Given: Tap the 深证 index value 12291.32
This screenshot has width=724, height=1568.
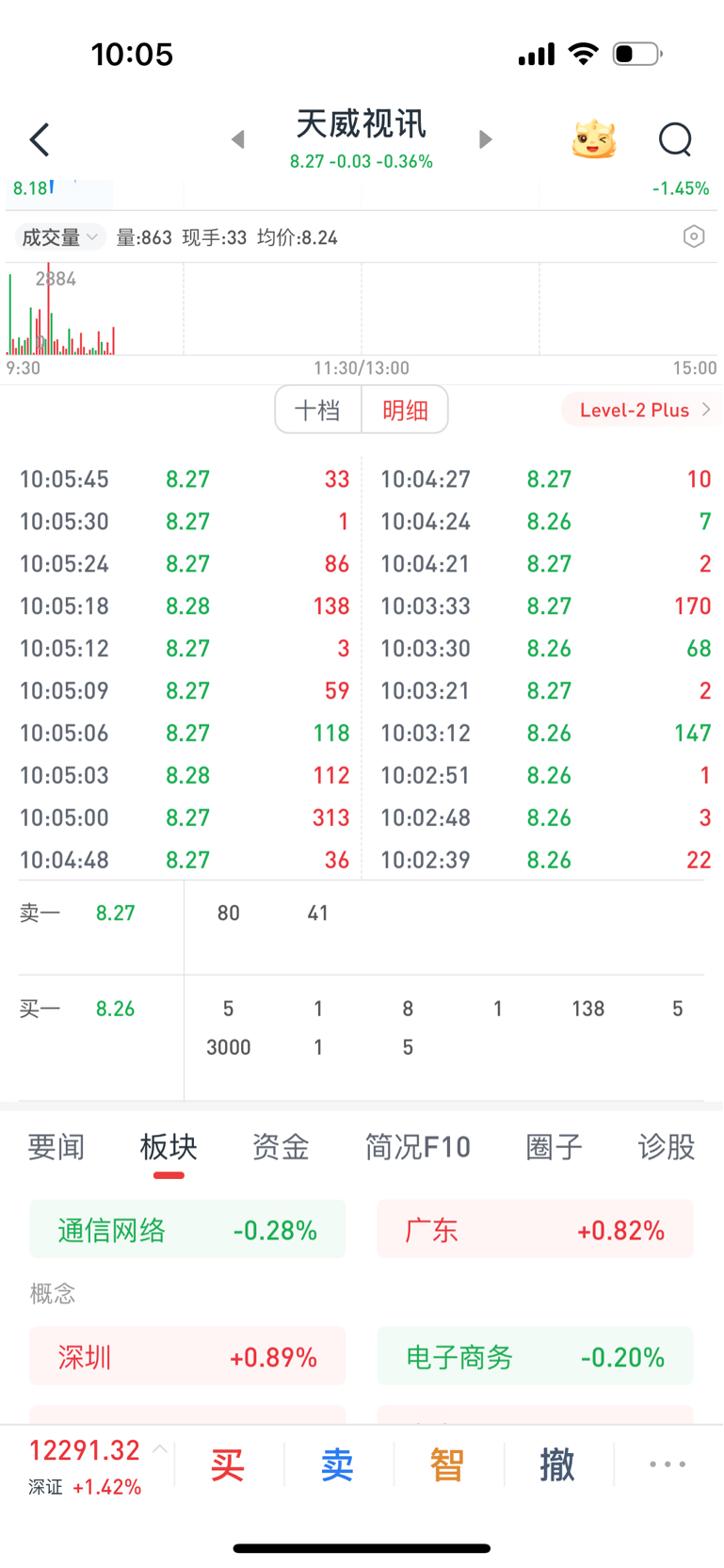Looking at the screenshot, I should (85, 1450).
